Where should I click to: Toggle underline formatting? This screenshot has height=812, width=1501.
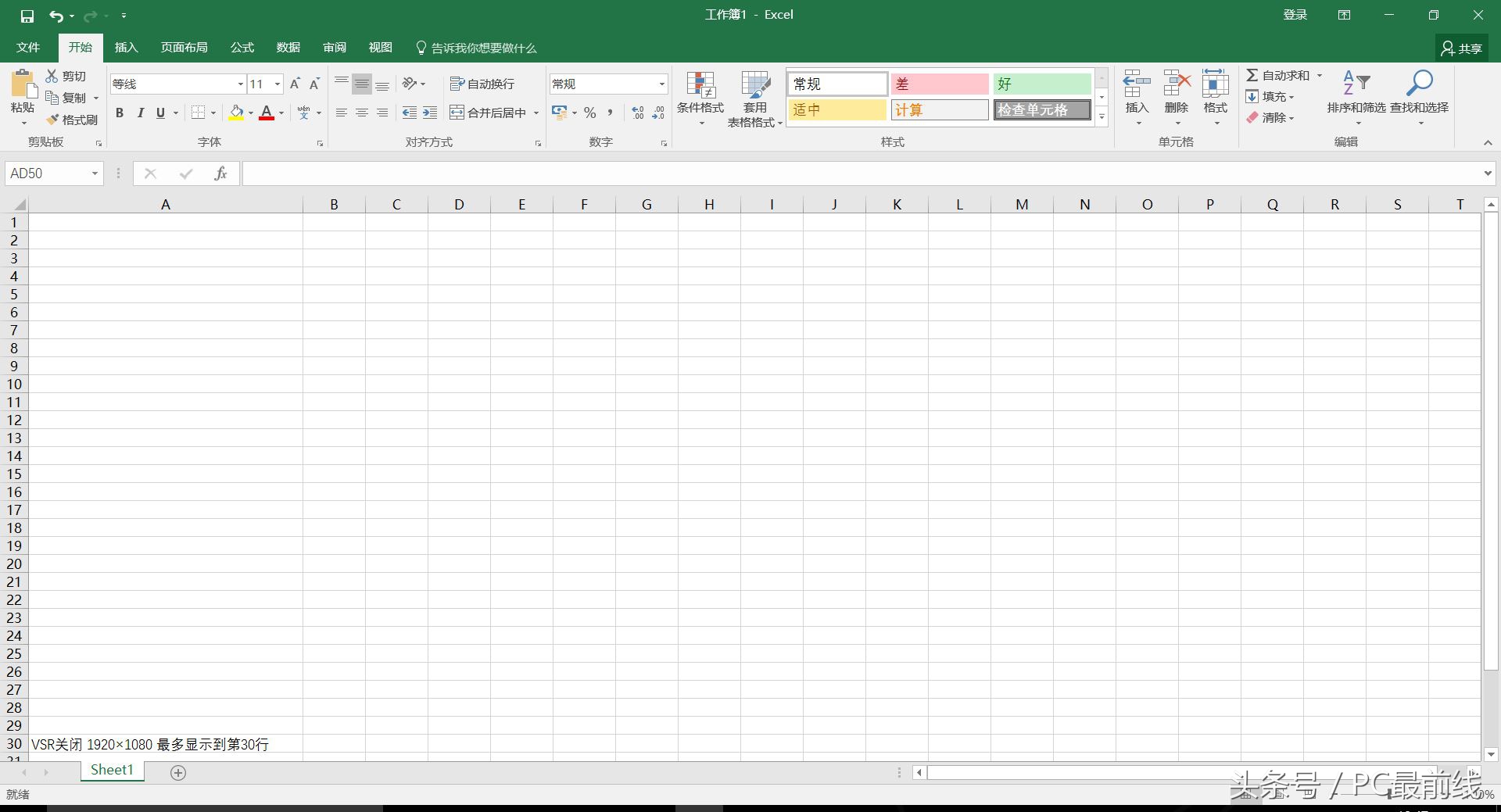click(160, 113)
